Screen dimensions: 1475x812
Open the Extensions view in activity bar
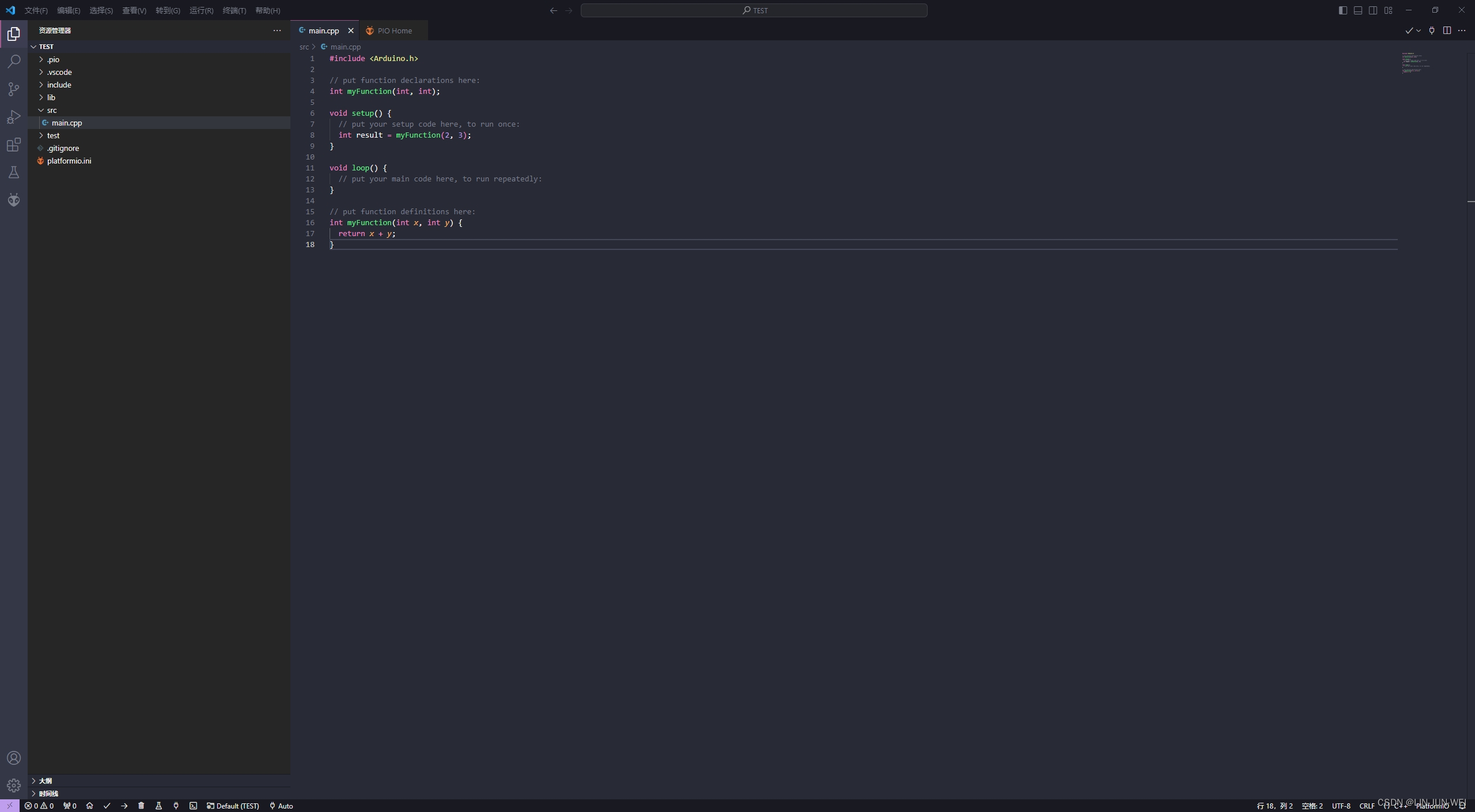[14, 145]
